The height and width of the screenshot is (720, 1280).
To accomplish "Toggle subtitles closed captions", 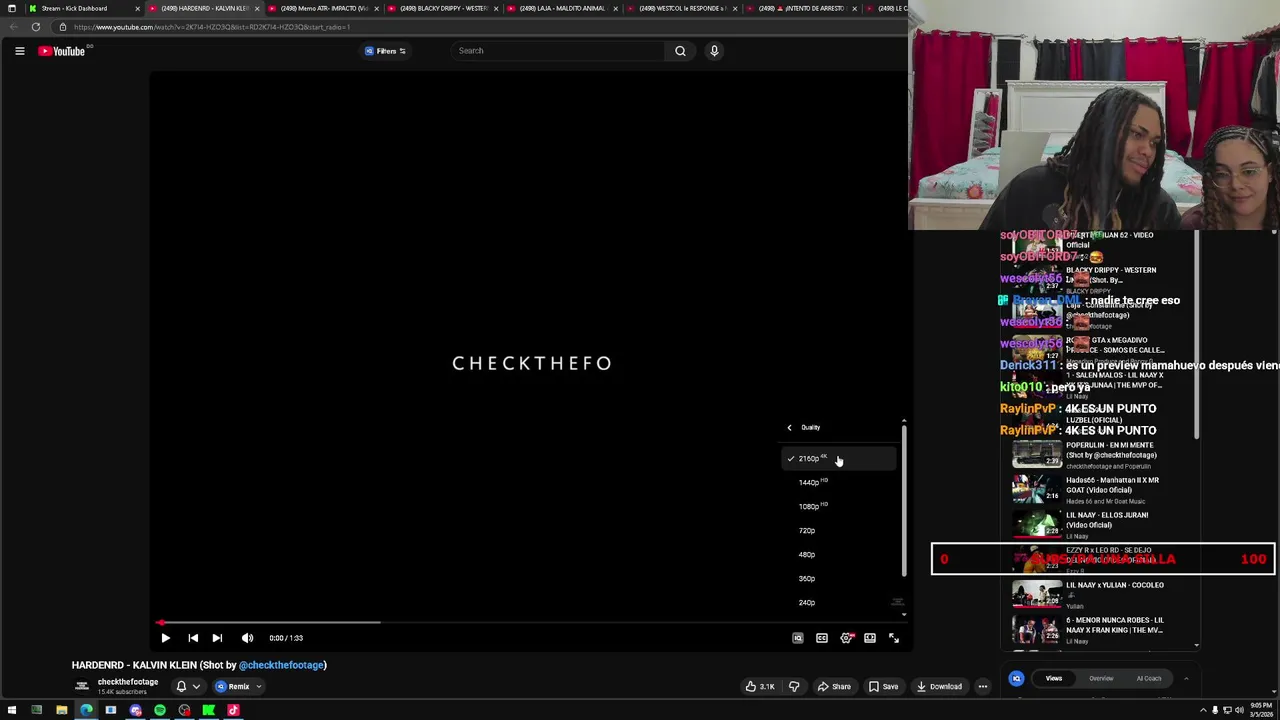I will click(822, 638).
